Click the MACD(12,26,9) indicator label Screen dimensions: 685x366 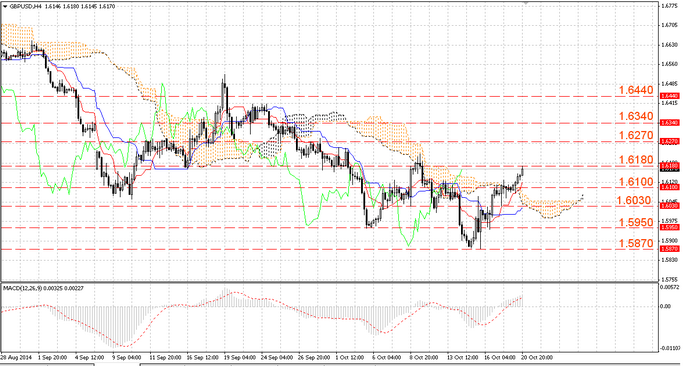(x=22, y=288)
